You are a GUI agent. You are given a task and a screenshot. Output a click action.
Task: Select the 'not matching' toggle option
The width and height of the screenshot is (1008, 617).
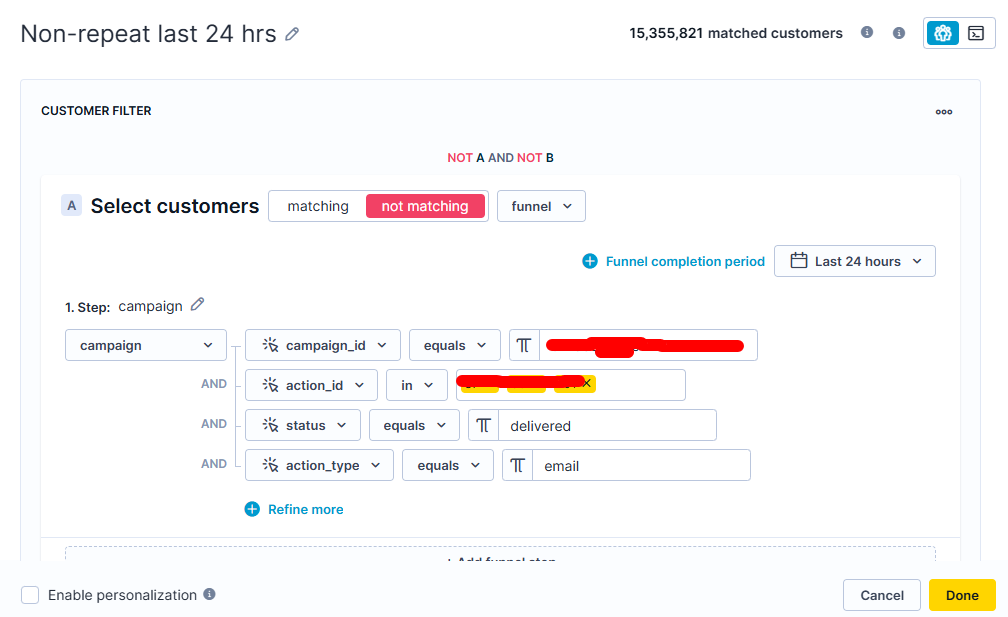(425, 206)
